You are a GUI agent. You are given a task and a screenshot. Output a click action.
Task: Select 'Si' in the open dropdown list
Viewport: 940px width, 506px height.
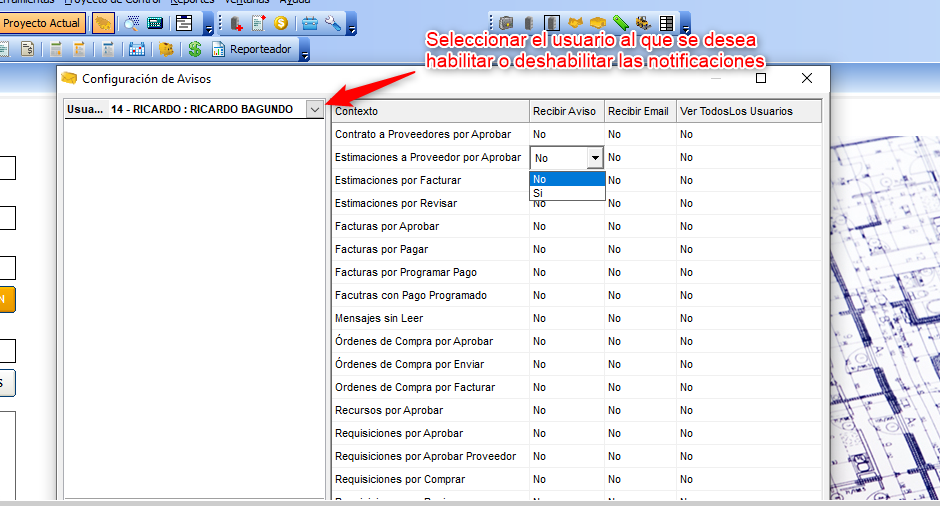(x=567, y=193)
